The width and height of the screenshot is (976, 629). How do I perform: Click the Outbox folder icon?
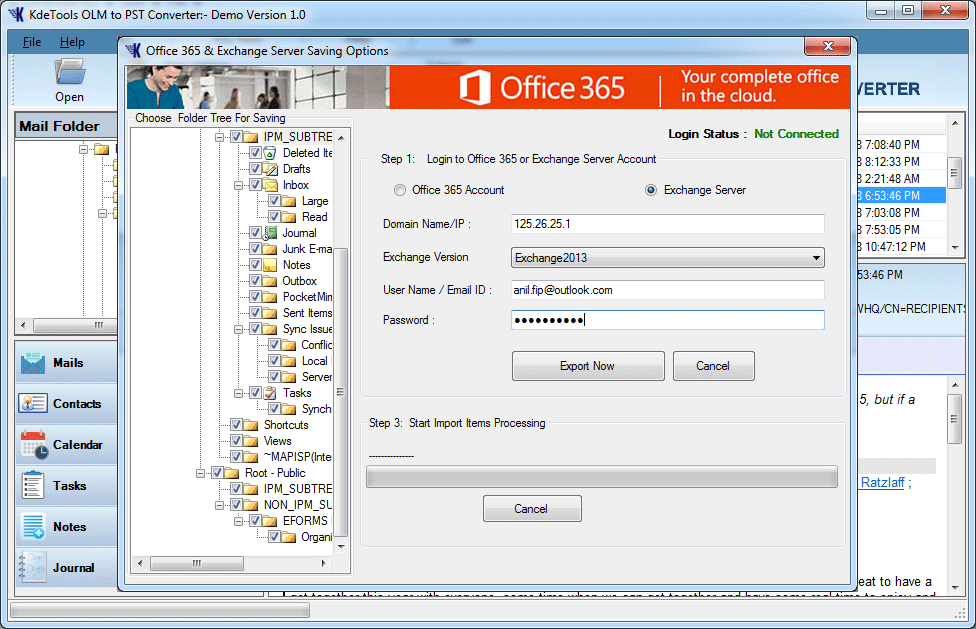(270, 281)
